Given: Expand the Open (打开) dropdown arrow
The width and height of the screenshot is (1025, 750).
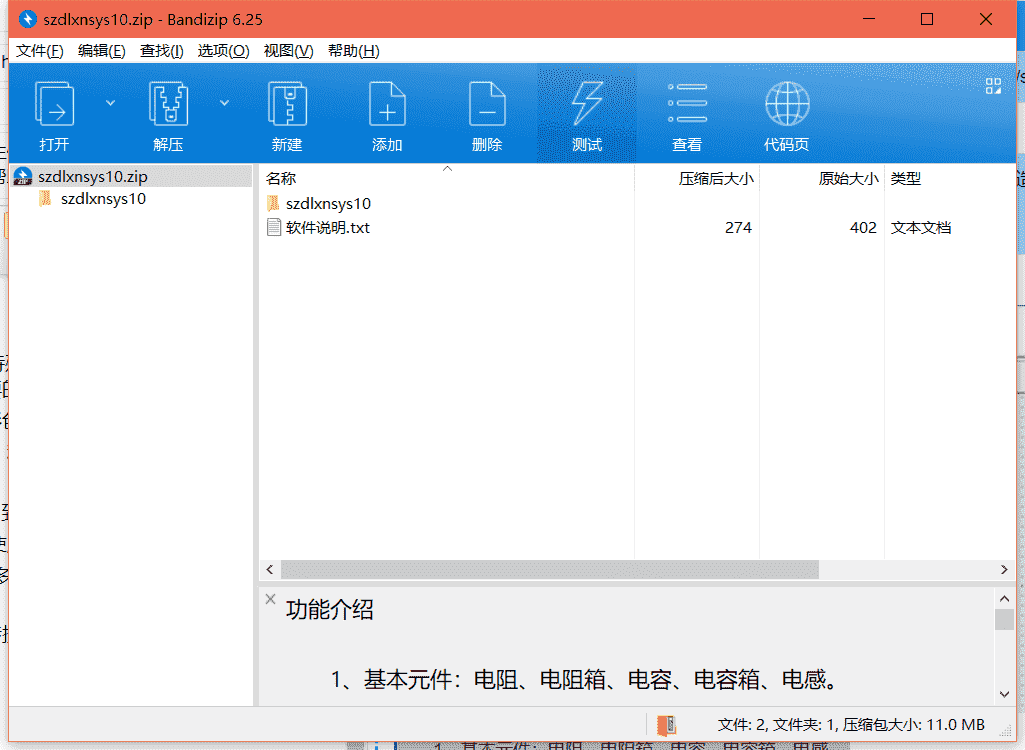Looking at the screenshot, I should (110, 103).
